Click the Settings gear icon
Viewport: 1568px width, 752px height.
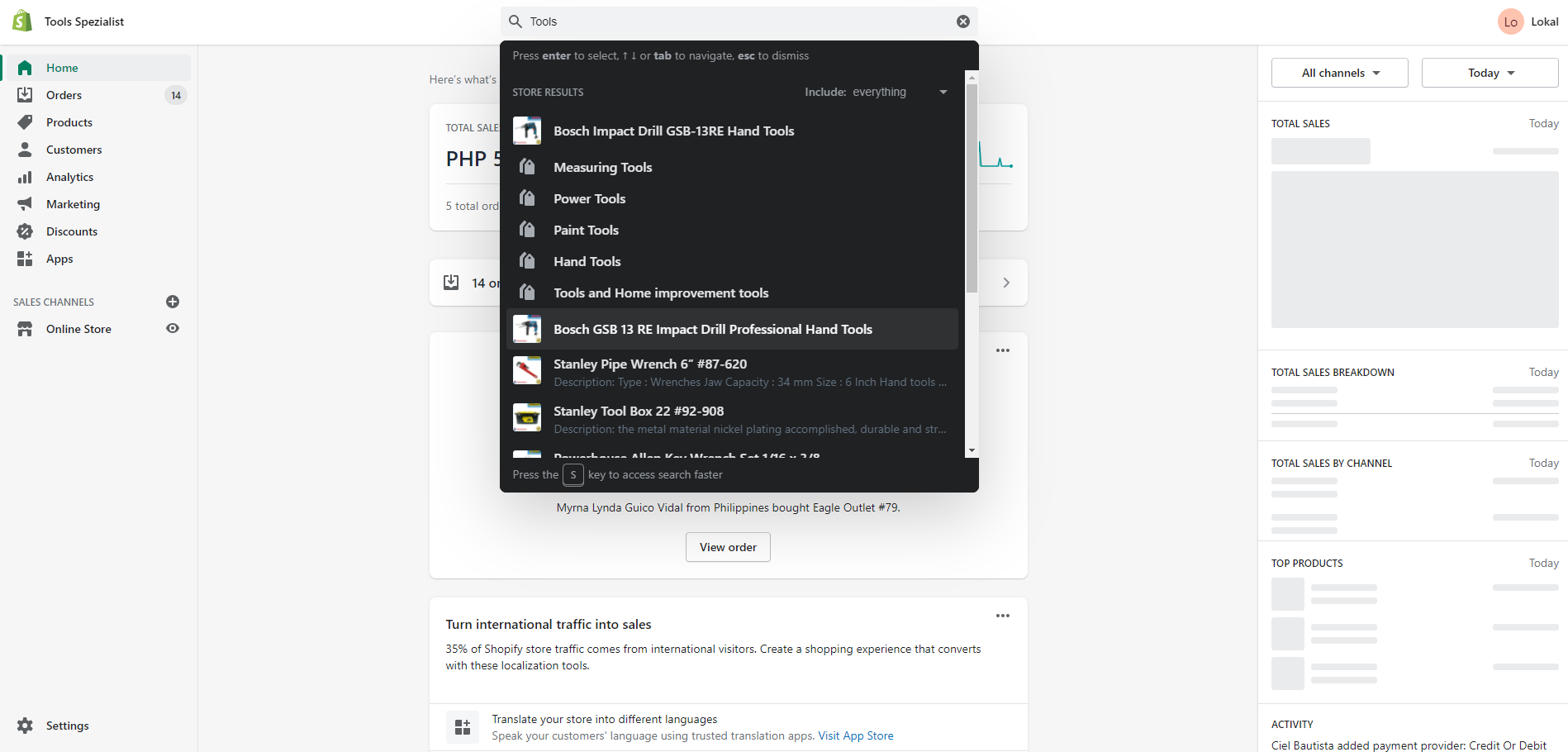click(x=25, y=726)
